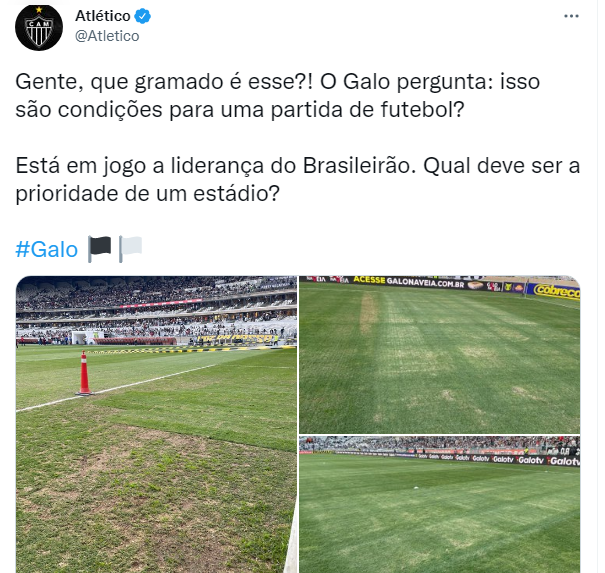Click the Galotv sideline advertising boards
This screenshot has width=605, height=573.
point(498,459)
